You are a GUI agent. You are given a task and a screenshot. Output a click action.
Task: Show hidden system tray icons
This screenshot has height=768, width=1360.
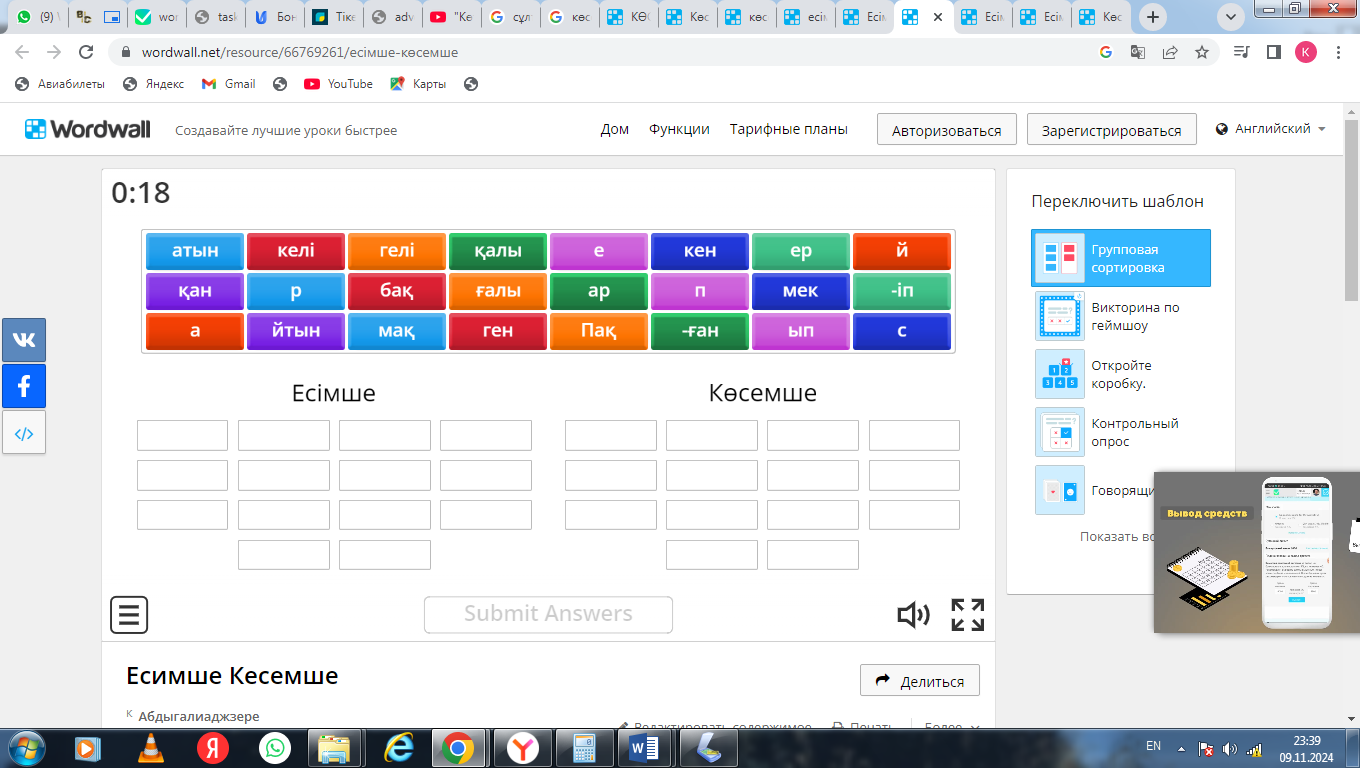[x=1183, y=748]
